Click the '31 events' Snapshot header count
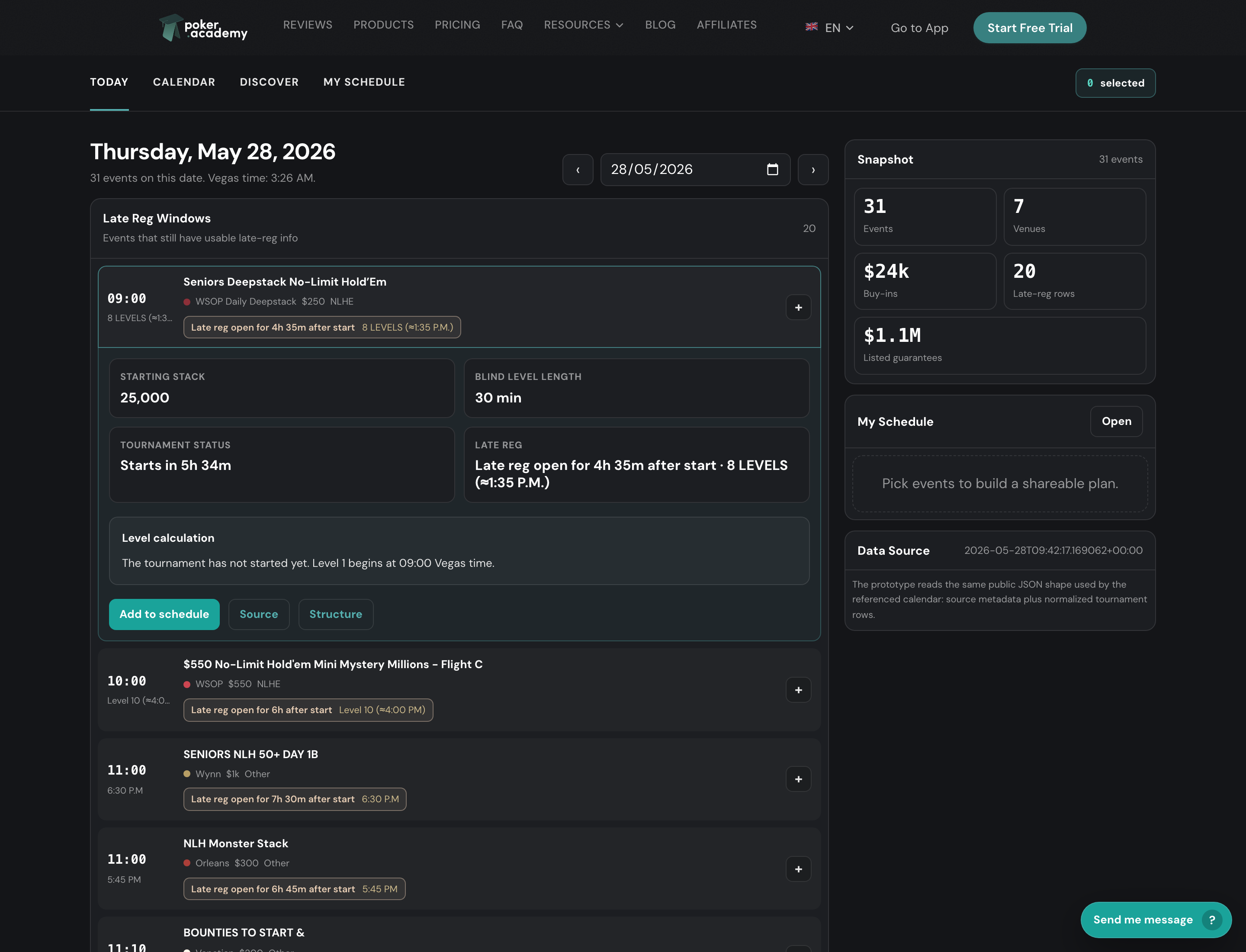 [1121, 159]
